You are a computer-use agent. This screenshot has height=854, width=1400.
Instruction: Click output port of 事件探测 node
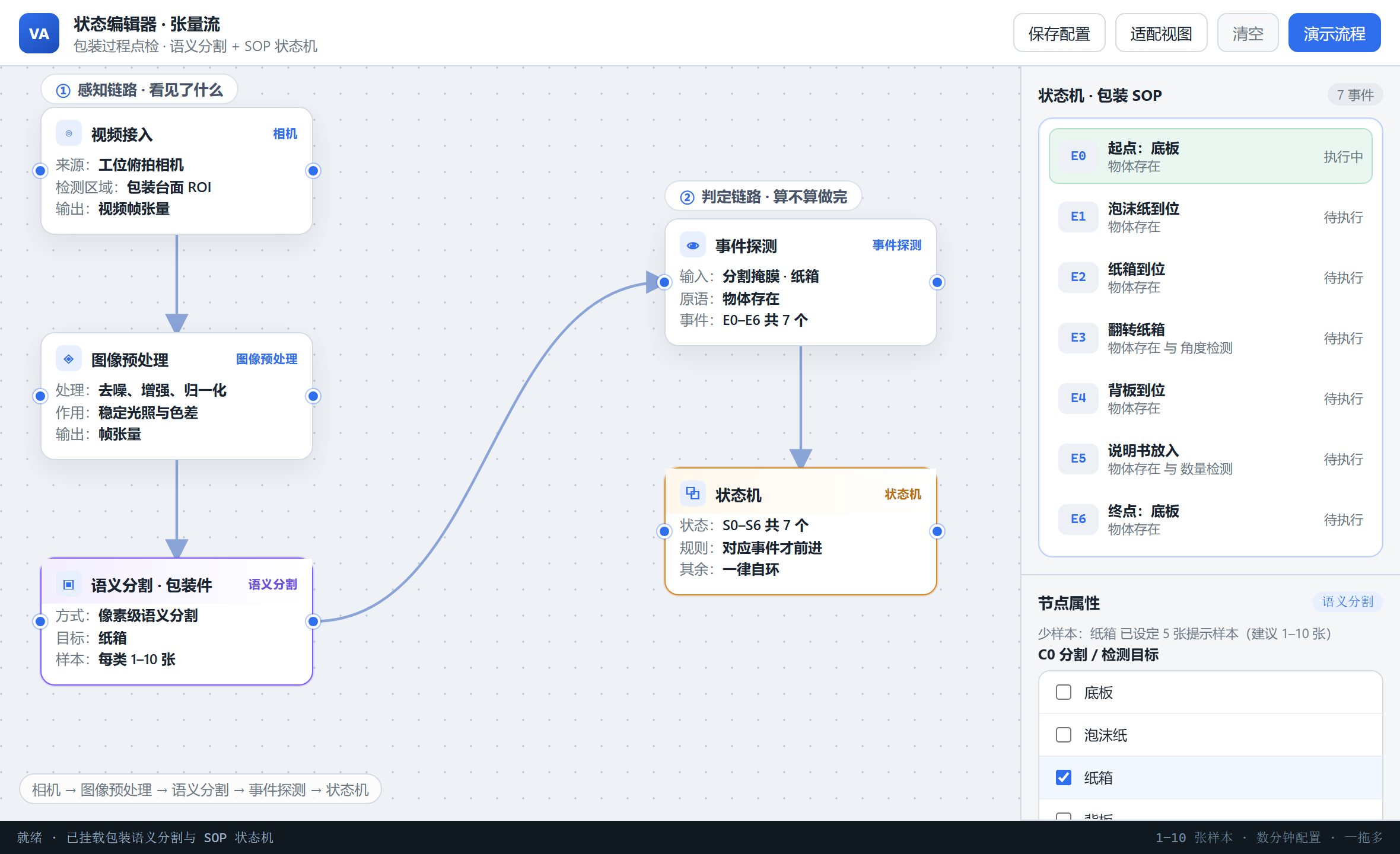(937, 282)
